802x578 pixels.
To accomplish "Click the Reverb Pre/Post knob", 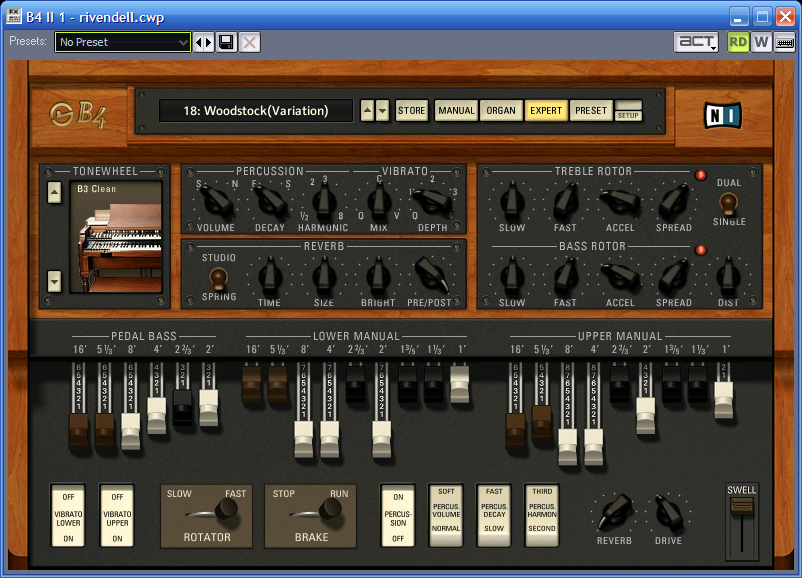I will tap(432, 275).
